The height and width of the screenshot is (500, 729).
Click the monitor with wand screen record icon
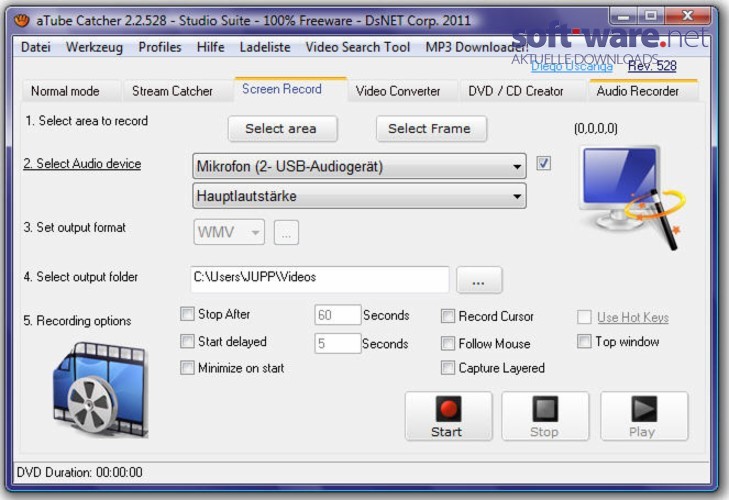(x=632, y=197)
